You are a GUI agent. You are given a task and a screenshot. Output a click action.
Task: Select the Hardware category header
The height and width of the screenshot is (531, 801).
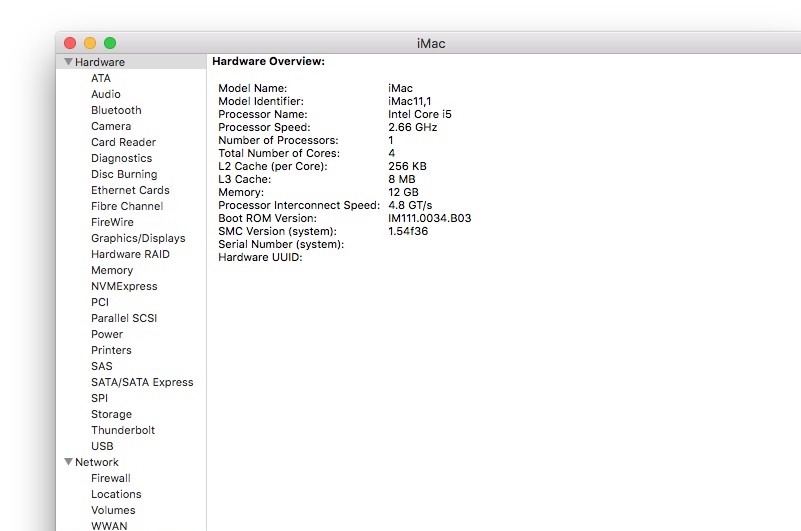click(x=100, y=62)
